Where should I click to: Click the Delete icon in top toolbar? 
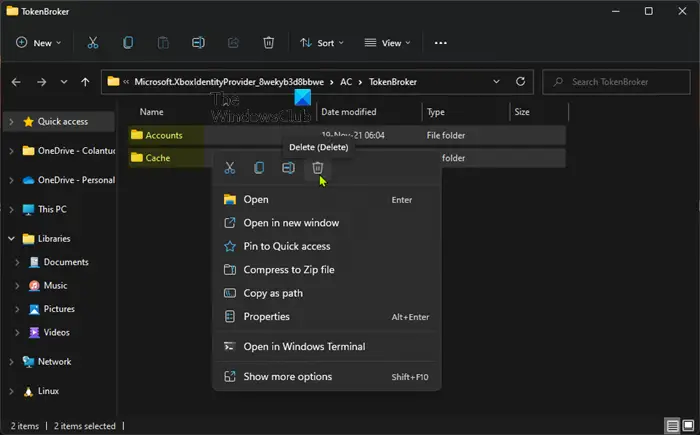click(x=268, y=43)
